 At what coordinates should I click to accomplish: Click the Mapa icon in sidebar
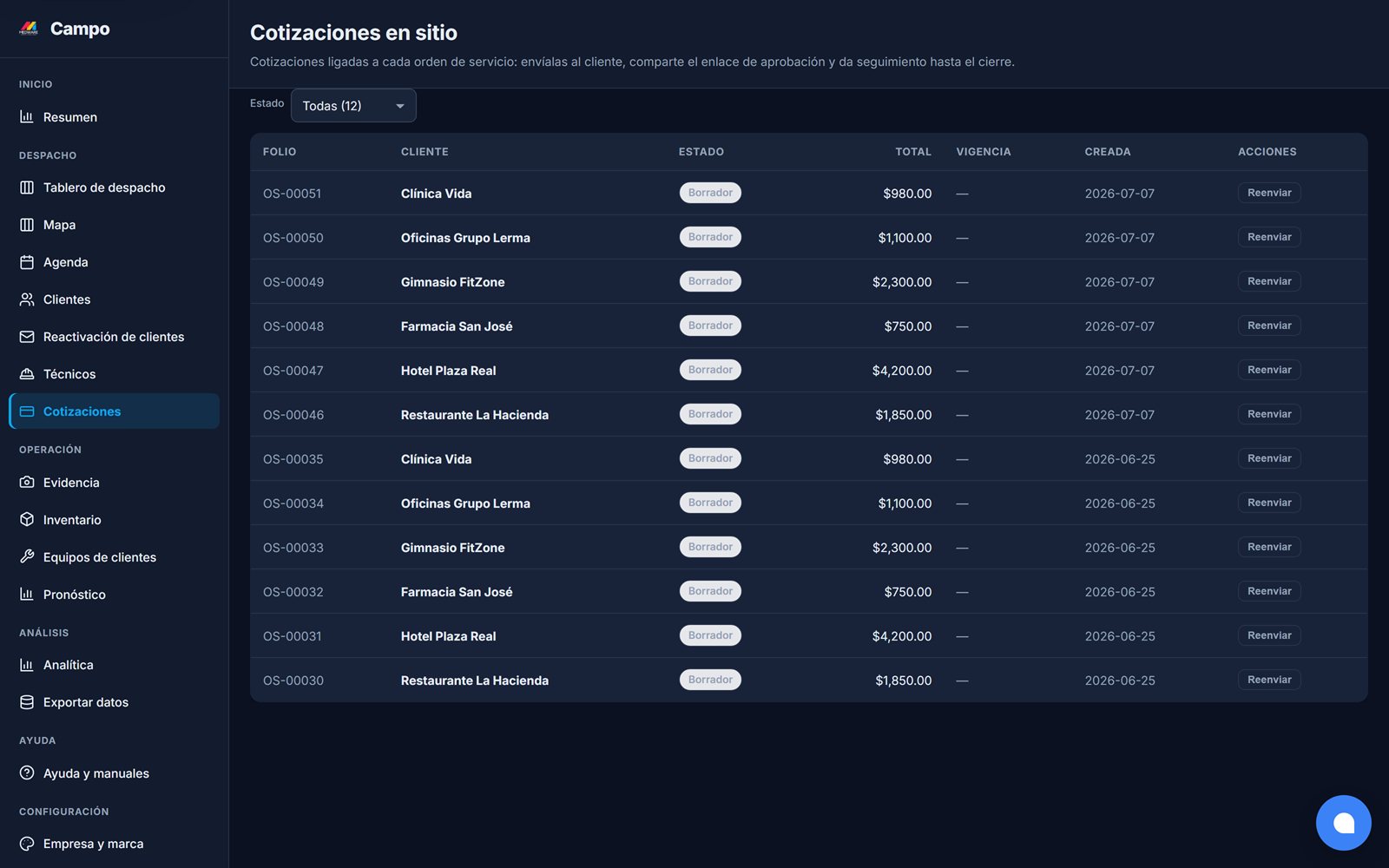pyautogui.click(x=27, y=224)
